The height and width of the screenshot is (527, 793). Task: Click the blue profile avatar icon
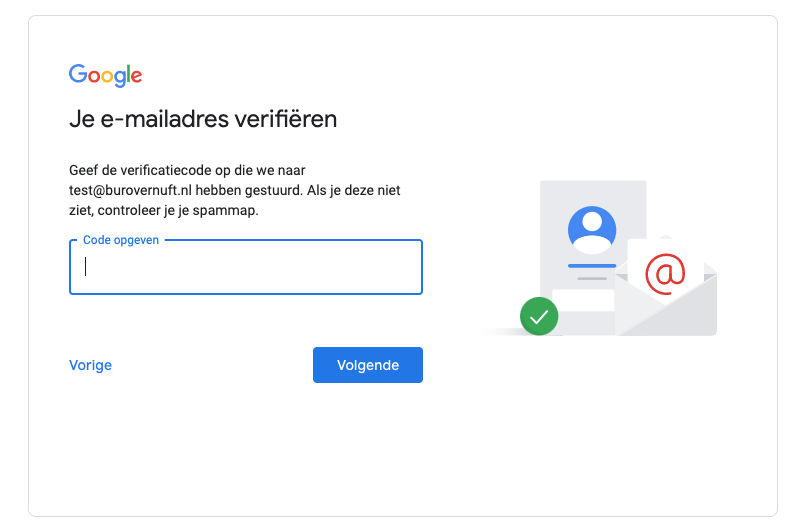coord(592,229)
